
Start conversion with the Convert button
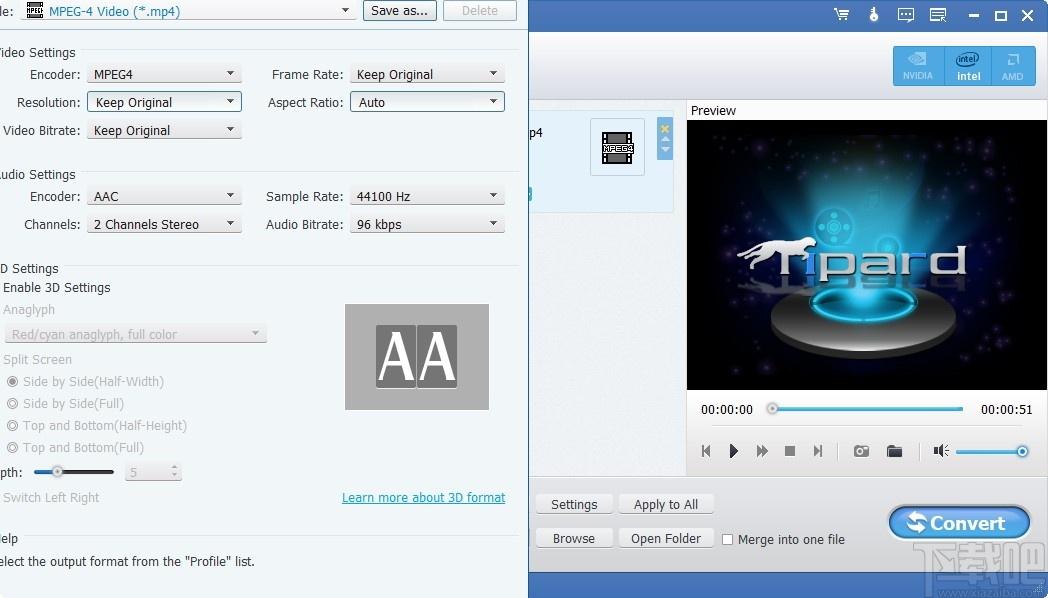(x=959, y=523)
